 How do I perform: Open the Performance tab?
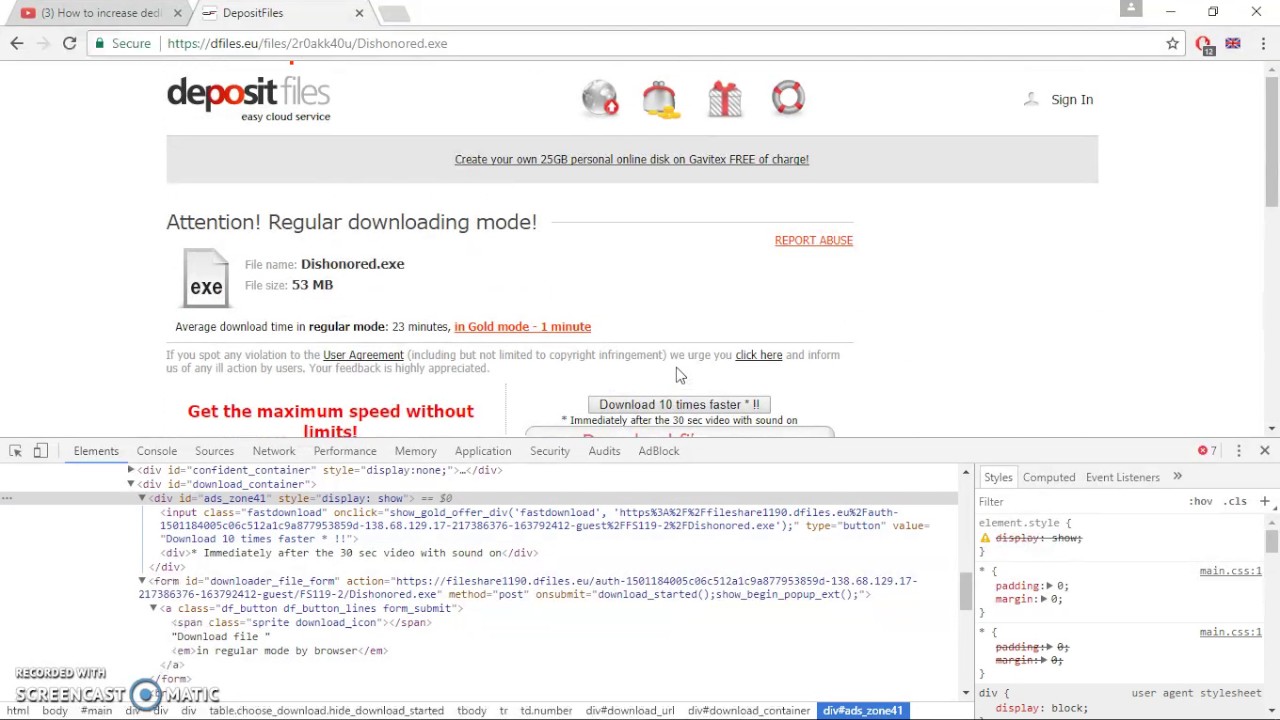click(345, 451)
